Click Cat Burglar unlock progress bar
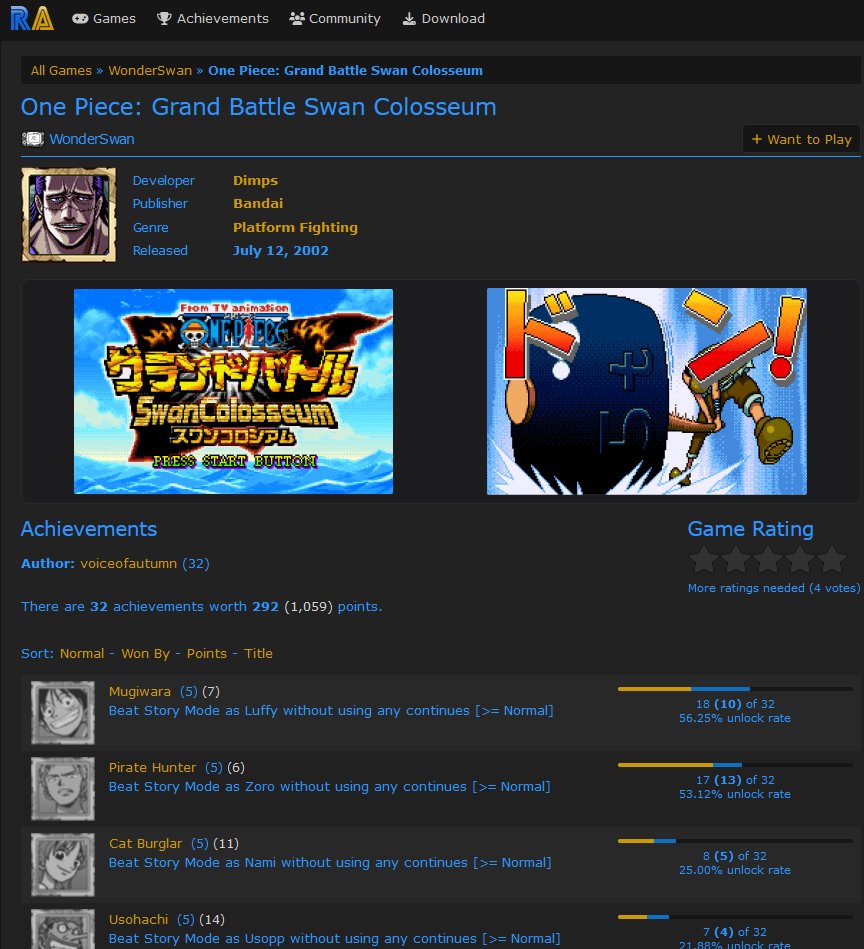 pyautogui.click(x=735, y=841)
